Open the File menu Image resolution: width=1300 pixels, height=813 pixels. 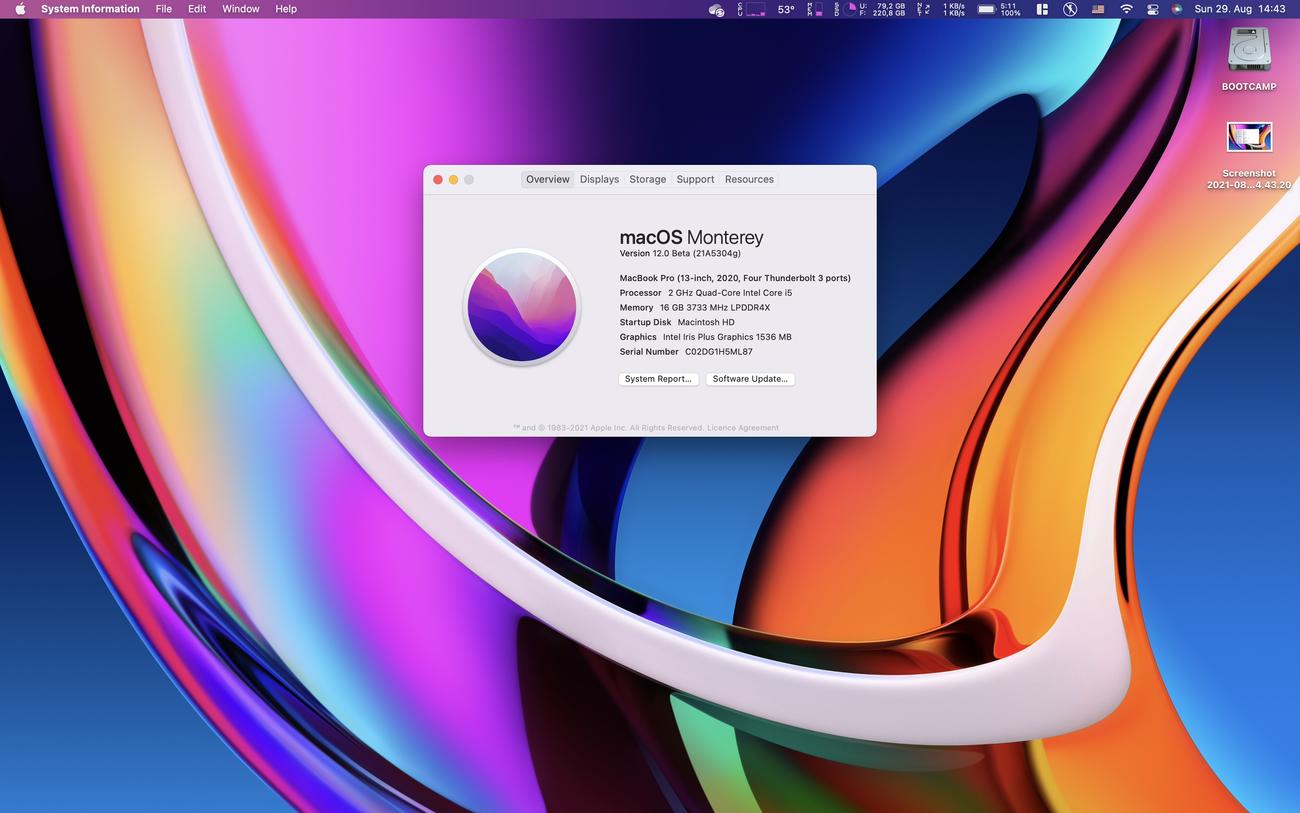coord(164,9)
